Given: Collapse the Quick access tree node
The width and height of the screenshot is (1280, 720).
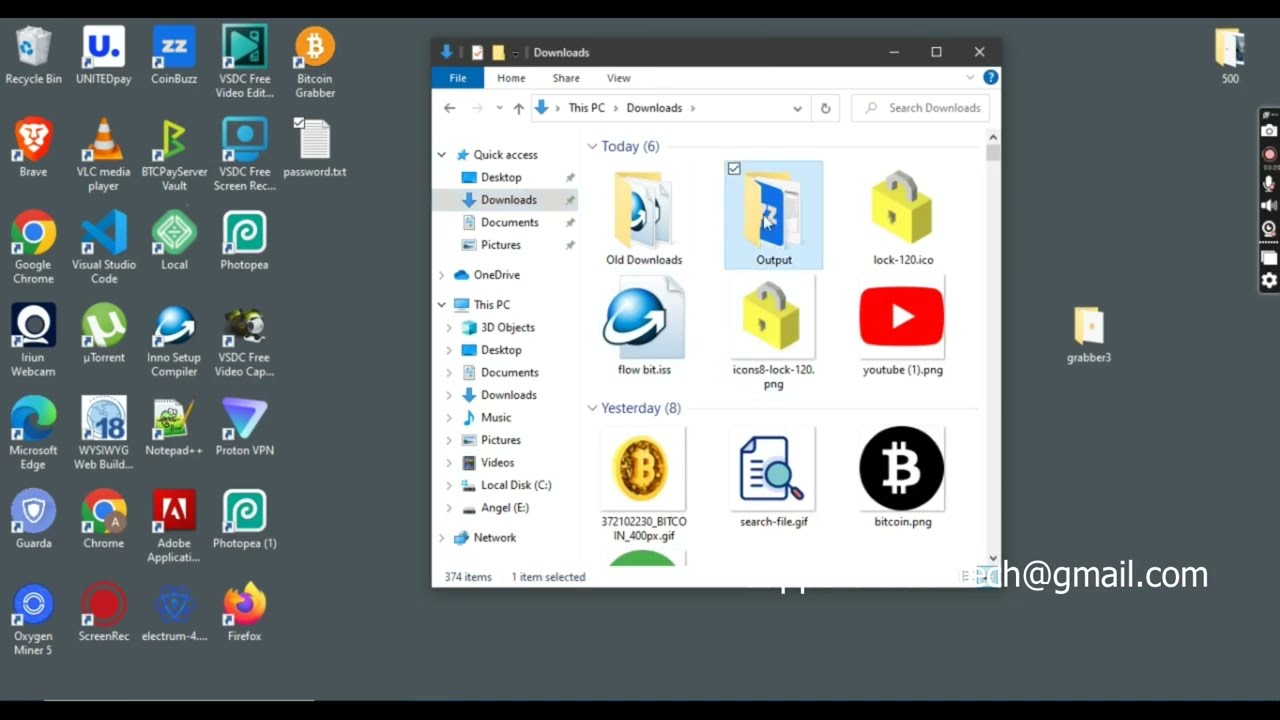Looking at the screenshot, I should pos(442,155).
